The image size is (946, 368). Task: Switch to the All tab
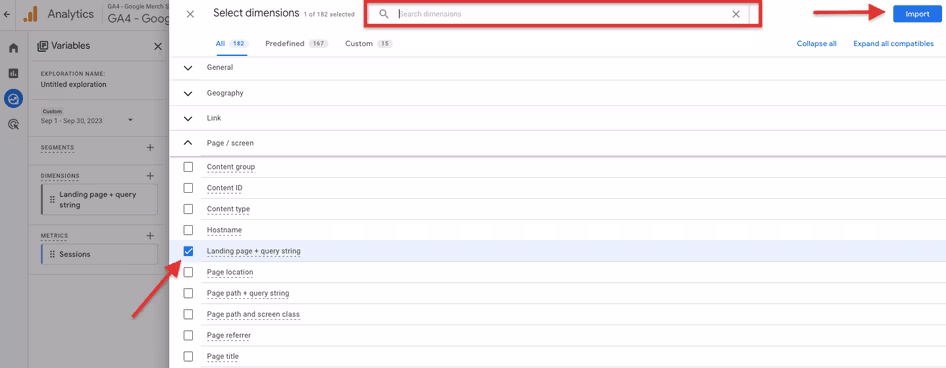[232, 43]
